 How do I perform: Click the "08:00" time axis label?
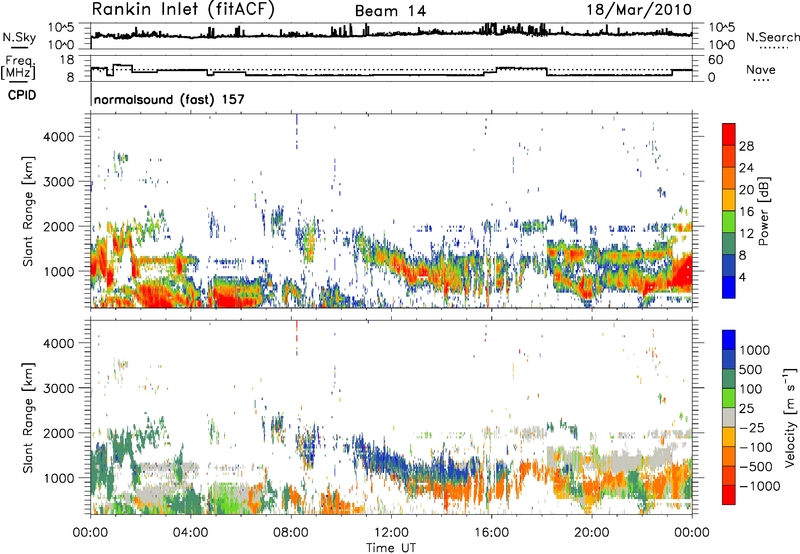pos(291,533)
